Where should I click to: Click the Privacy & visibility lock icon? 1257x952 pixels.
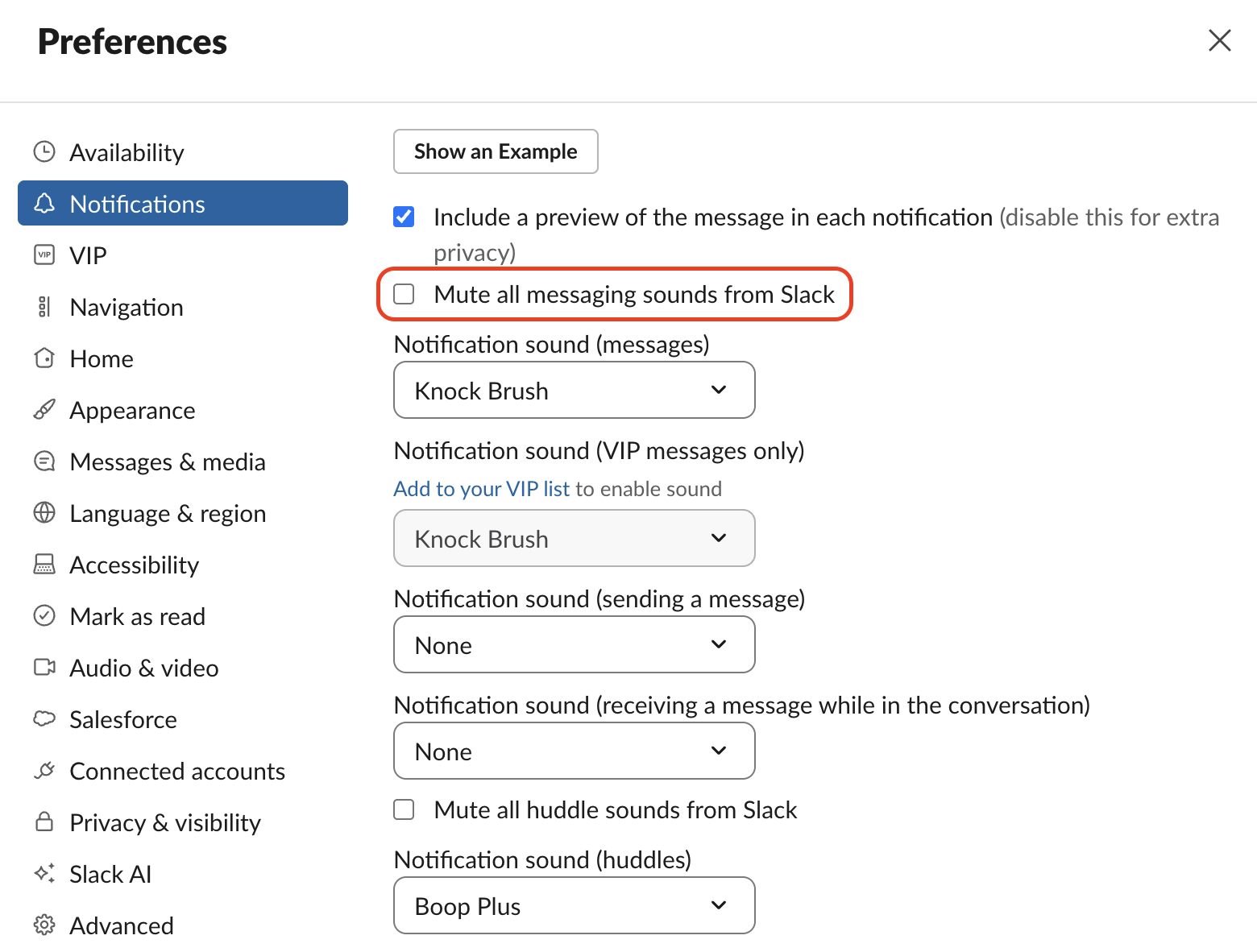click(44, 822)
